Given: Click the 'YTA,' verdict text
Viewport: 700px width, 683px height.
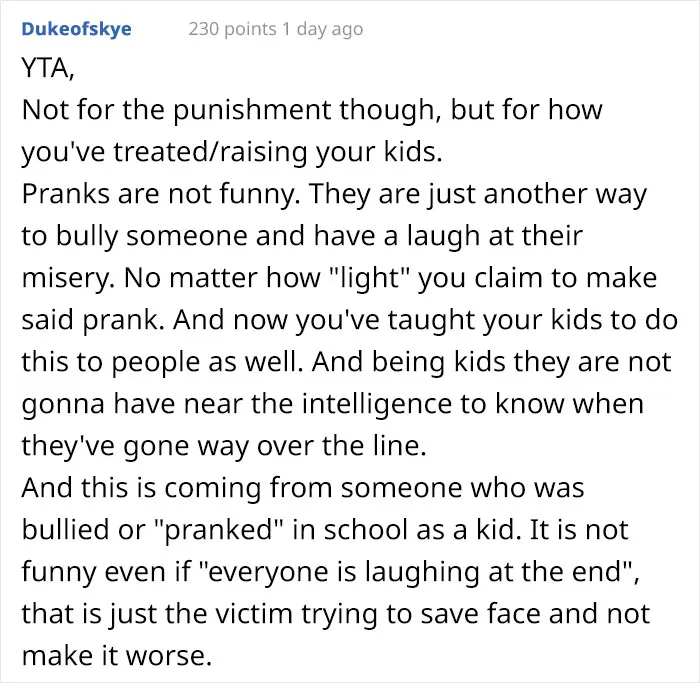Looking at the screenshot, I should (x=48, y=68).
